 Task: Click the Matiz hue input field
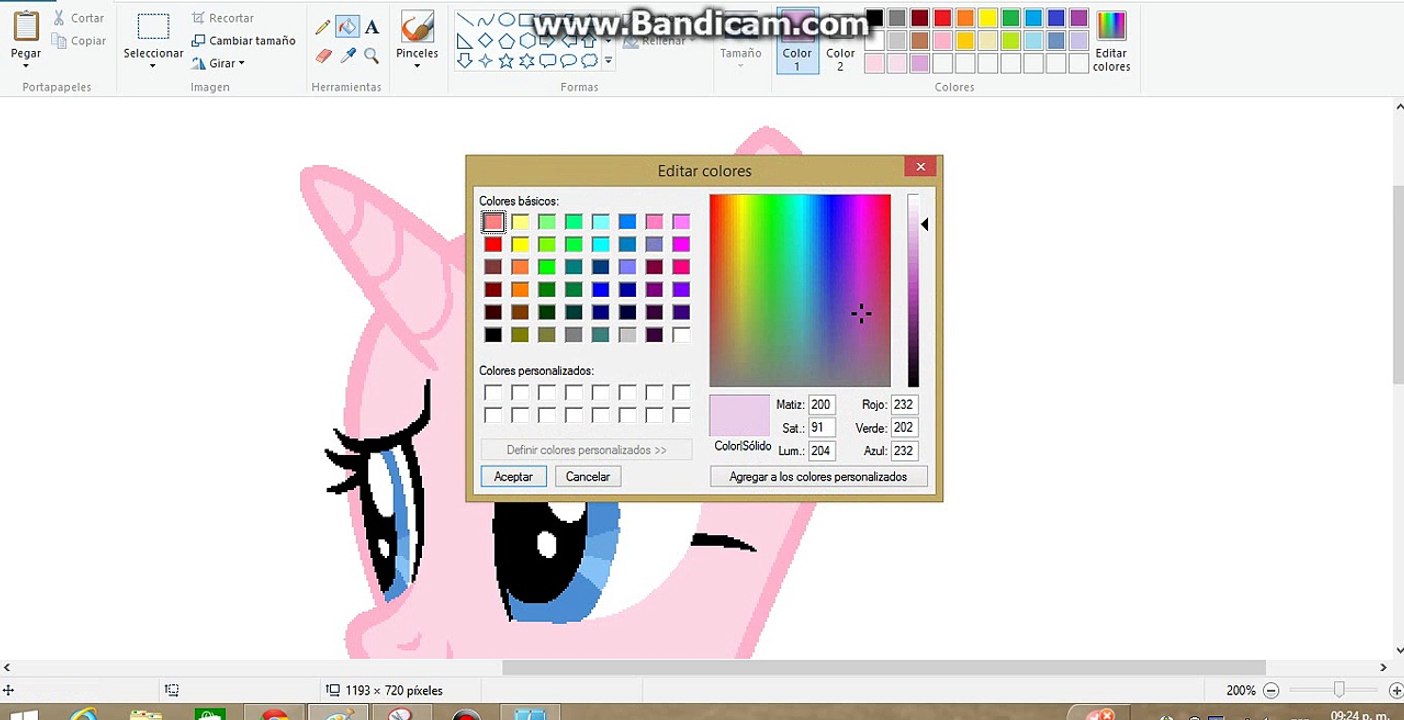click(x=822, y=405)
